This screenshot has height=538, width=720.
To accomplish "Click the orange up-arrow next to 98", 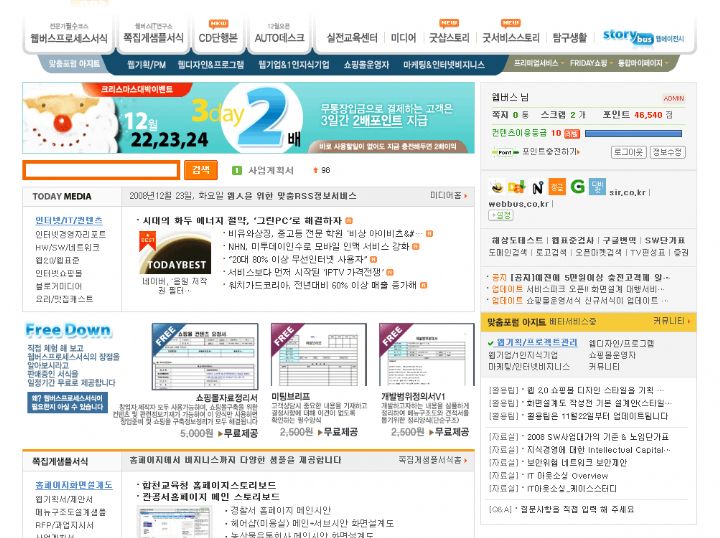I will pyautogui.click(x=315, y=170).
